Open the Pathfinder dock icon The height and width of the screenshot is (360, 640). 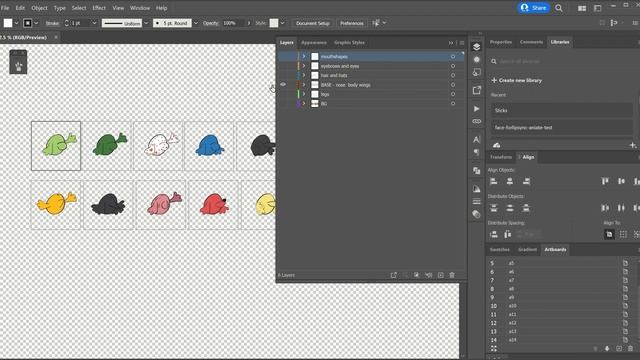pos(476,171)
